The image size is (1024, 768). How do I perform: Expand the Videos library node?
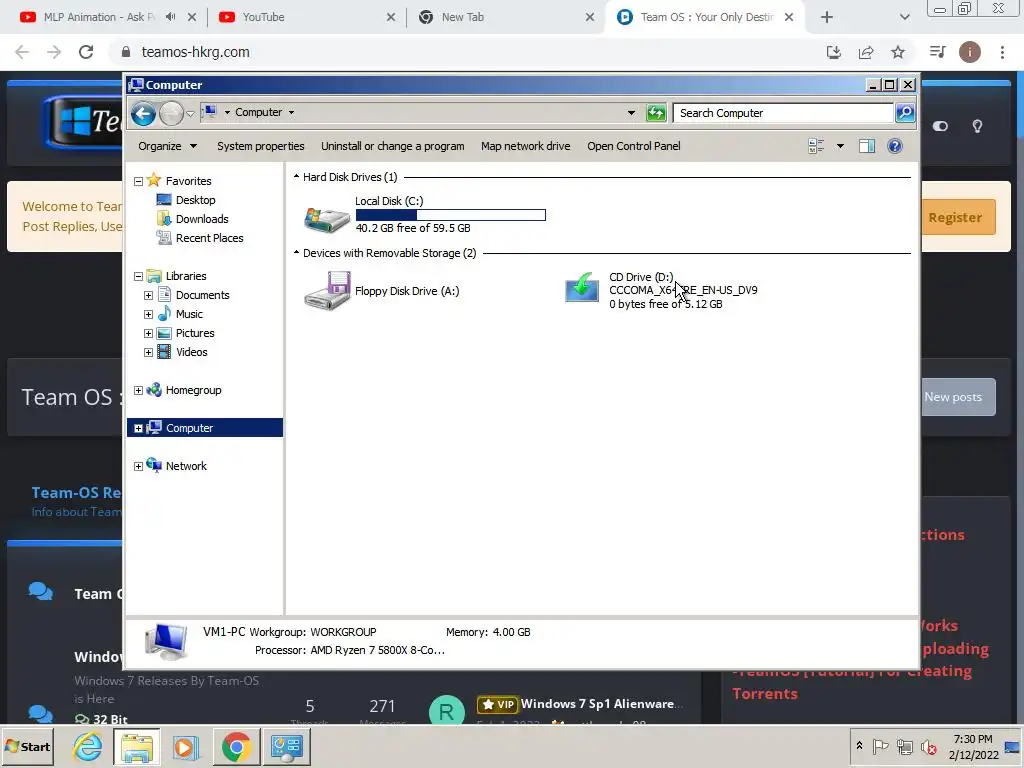[148, 352]
